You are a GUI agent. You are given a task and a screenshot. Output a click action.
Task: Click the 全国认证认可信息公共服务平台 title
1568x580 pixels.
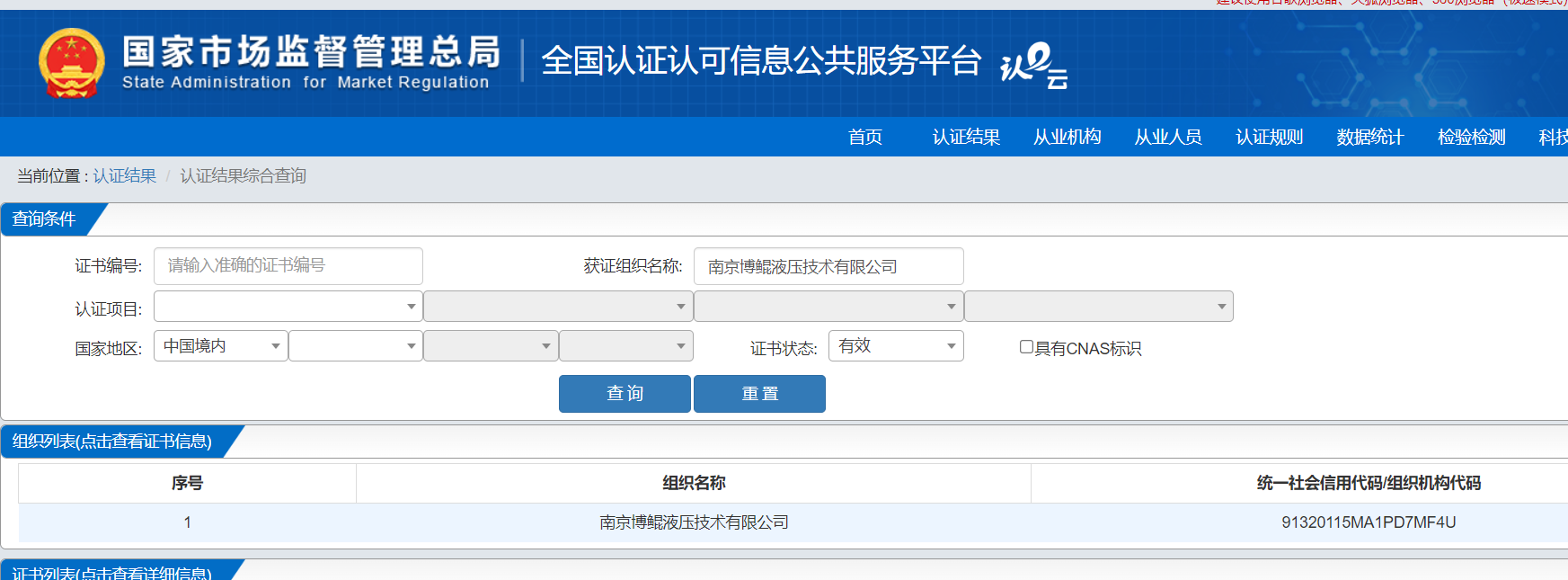761,61
